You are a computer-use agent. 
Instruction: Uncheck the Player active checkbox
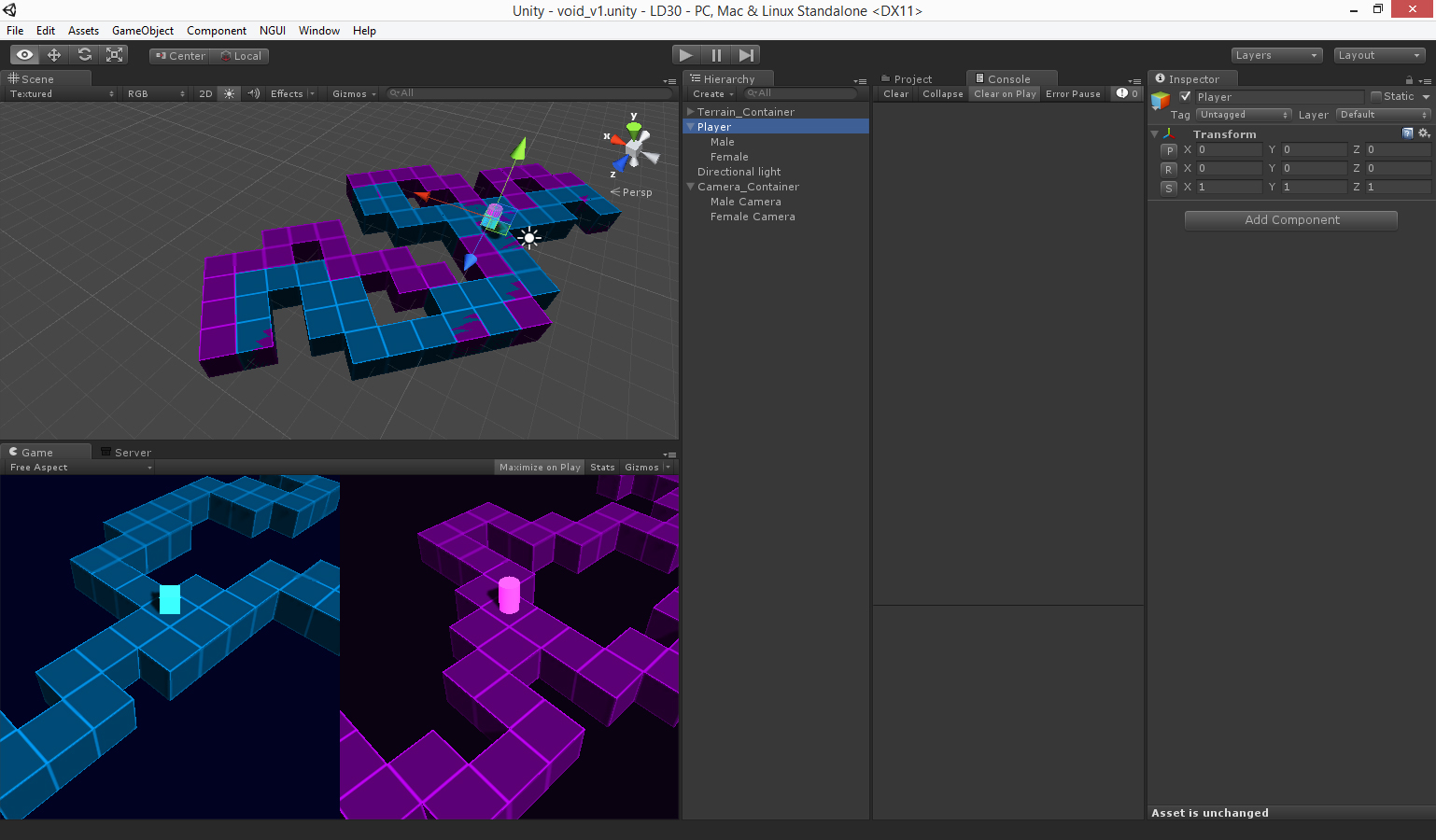tap(1186, 96)
